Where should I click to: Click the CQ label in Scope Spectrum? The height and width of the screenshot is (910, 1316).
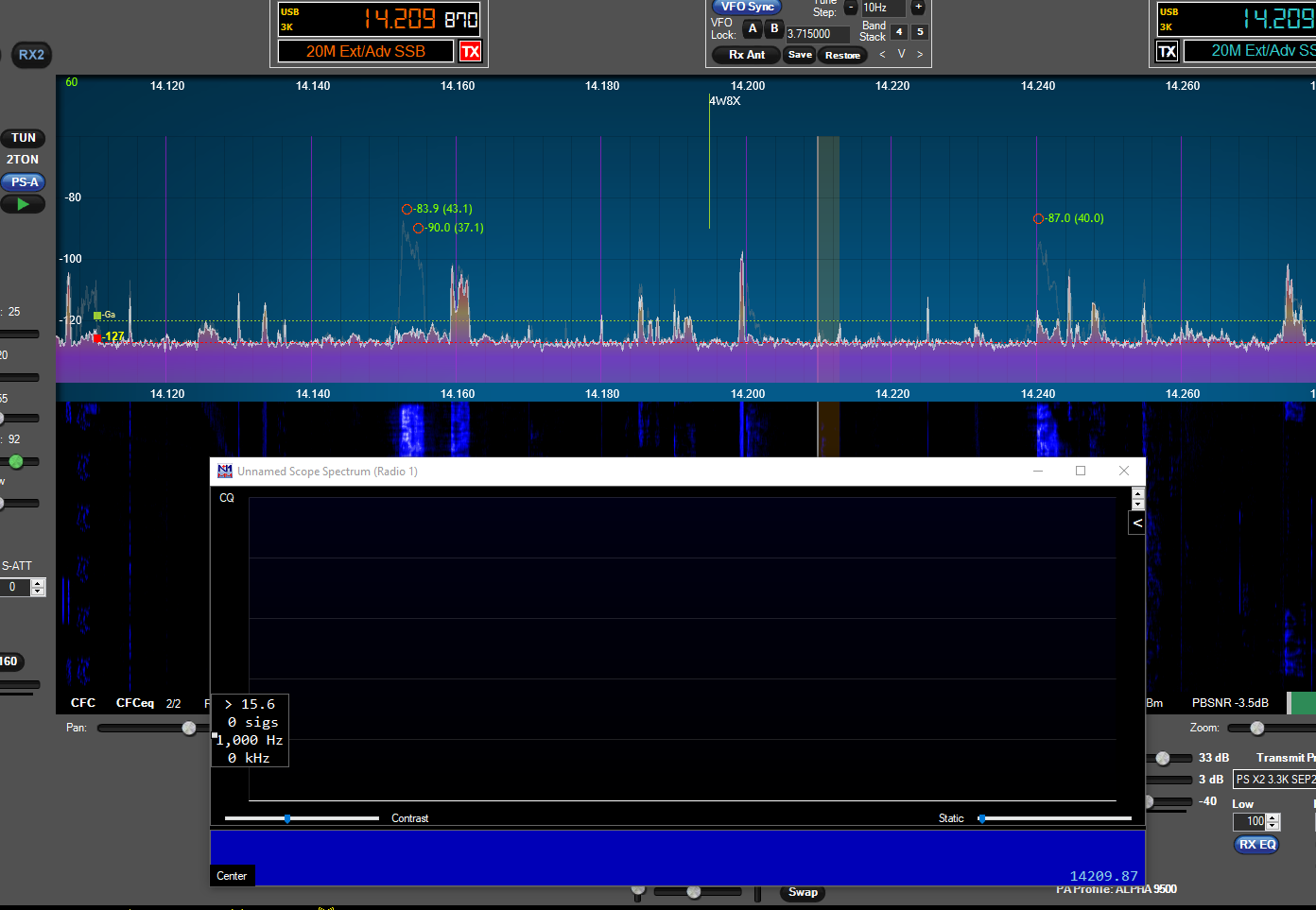click(x=227, y=498)
